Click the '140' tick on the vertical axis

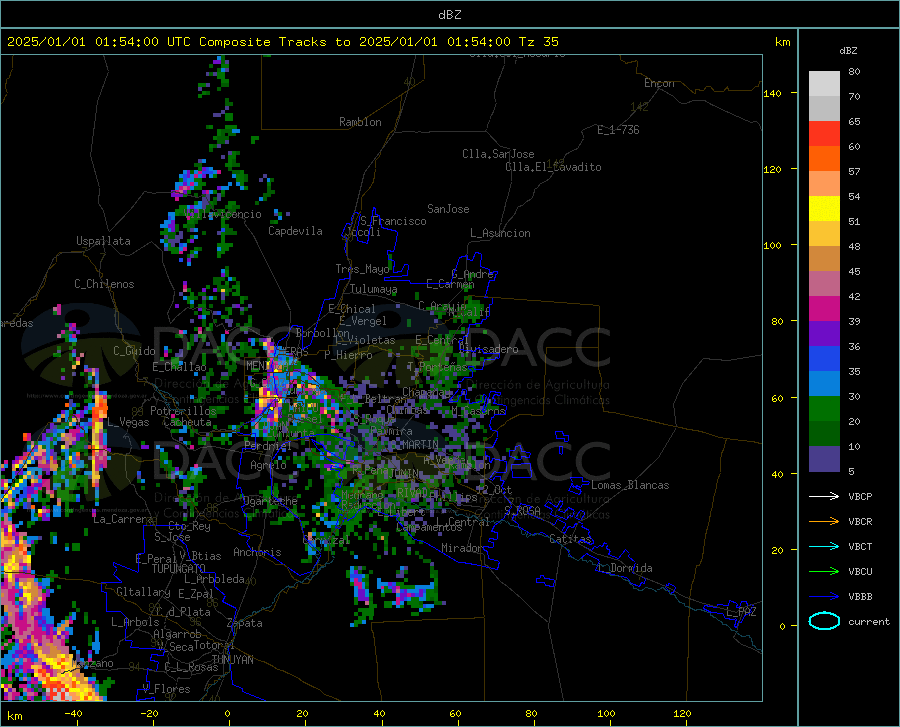pyautogui.click(x=772, y=94)
